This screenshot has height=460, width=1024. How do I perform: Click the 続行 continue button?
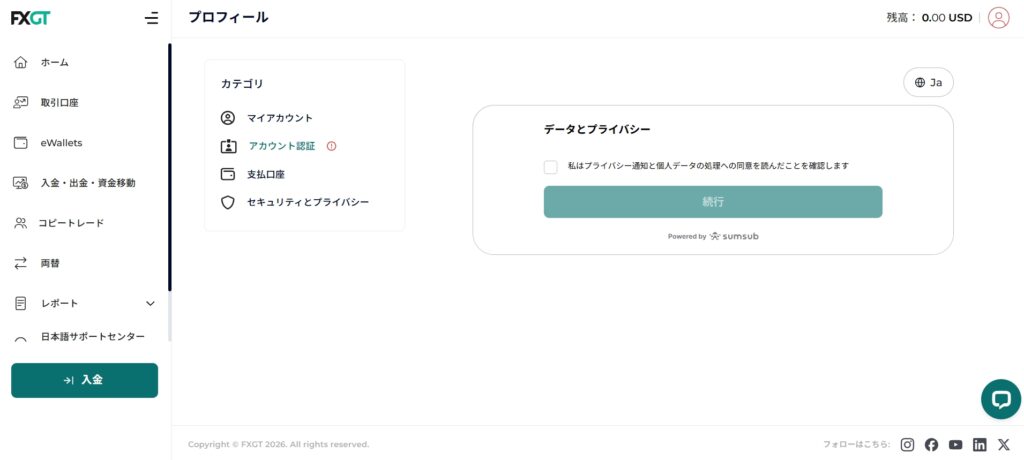pyautogui.click(x=713, y=202)
